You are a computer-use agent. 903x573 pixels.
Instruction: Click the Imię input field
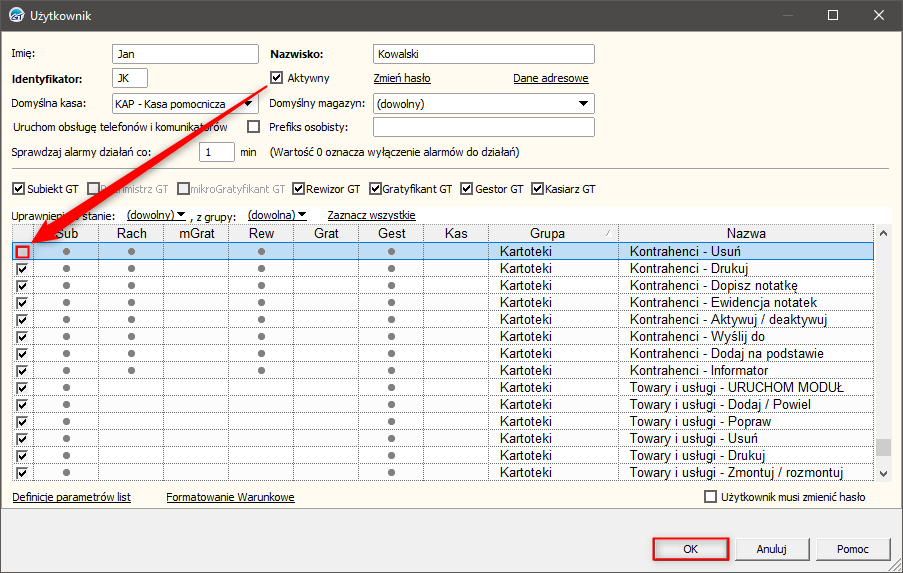point(185,54)
